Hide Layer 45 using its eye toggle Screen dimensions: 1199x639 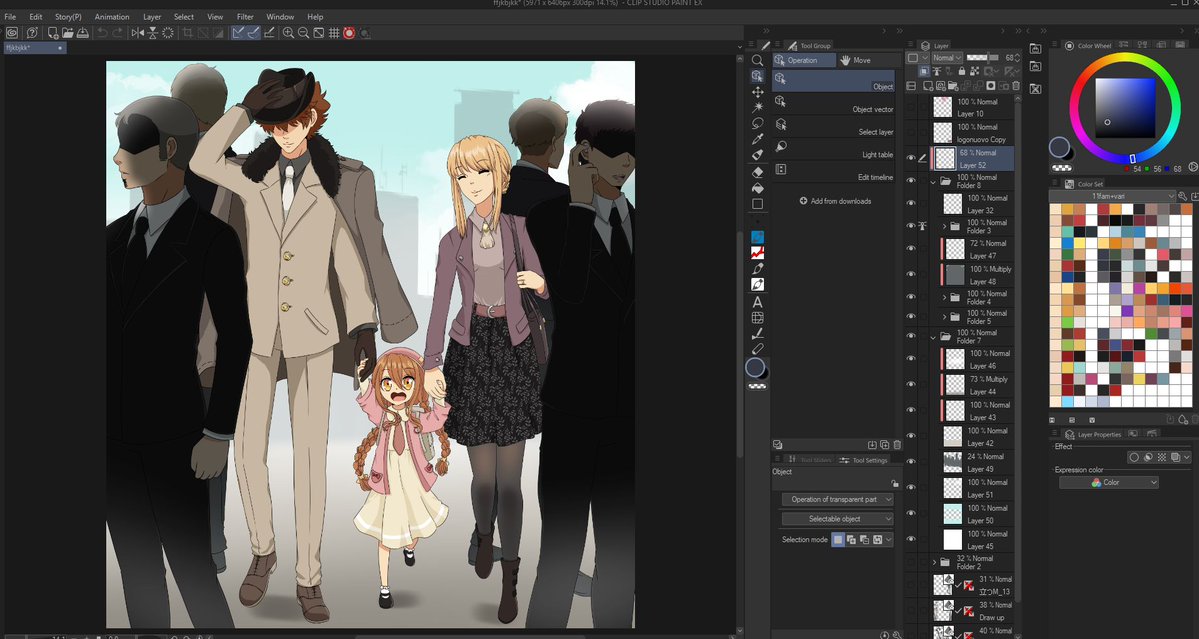pos(911,540)
